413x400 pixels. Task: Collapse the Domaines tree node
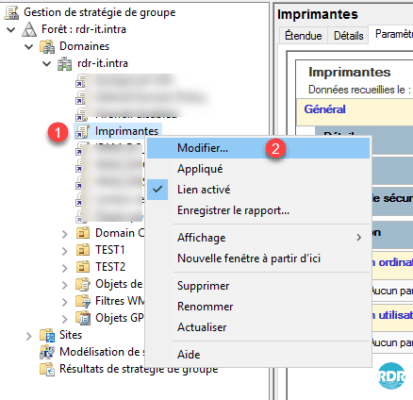[x=29, y=47]
